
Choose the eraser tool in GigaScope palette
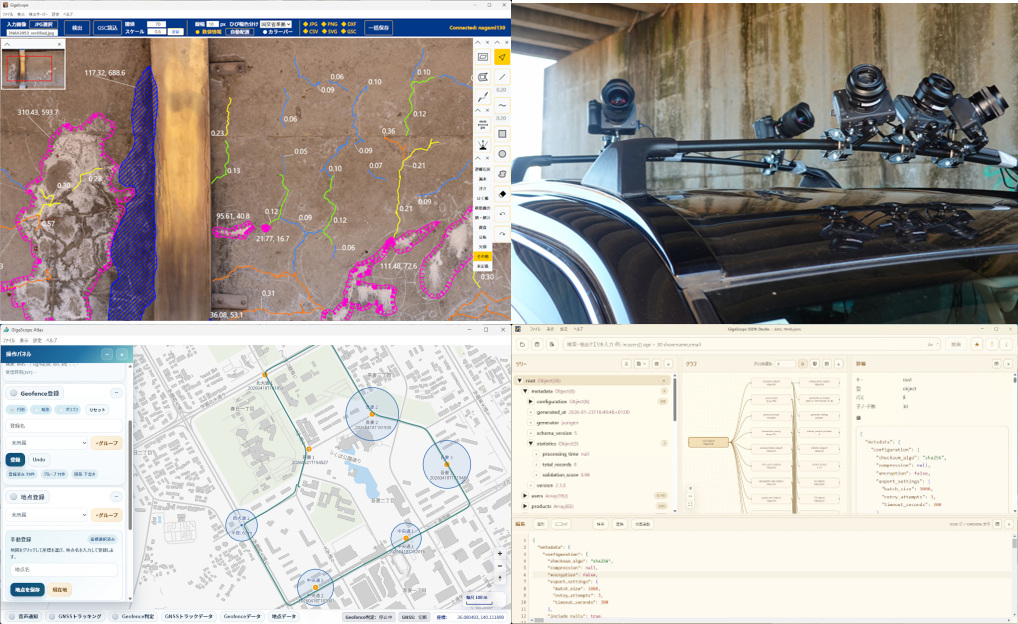(502, 193)
